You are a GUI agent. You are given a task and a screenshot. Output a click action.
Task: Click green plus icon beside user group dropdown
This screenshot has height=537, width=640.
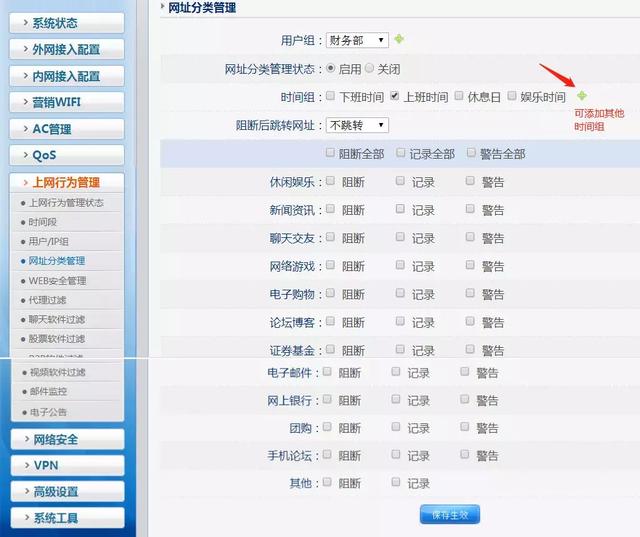point(399,40)
